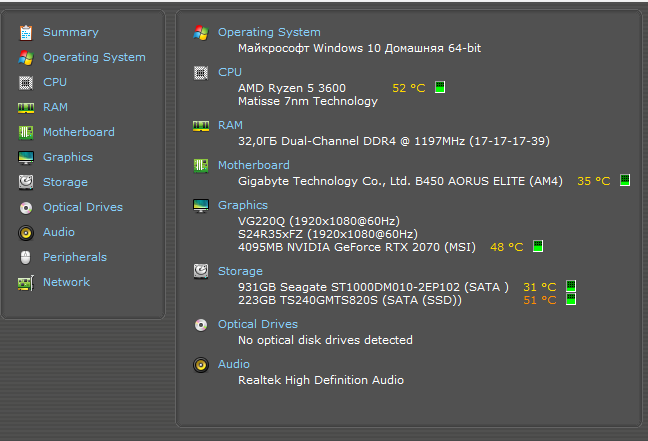Viewport: 648px width, 441px height.
Task: Click the Summary icon in sidebar
Action: coord(25,32)
